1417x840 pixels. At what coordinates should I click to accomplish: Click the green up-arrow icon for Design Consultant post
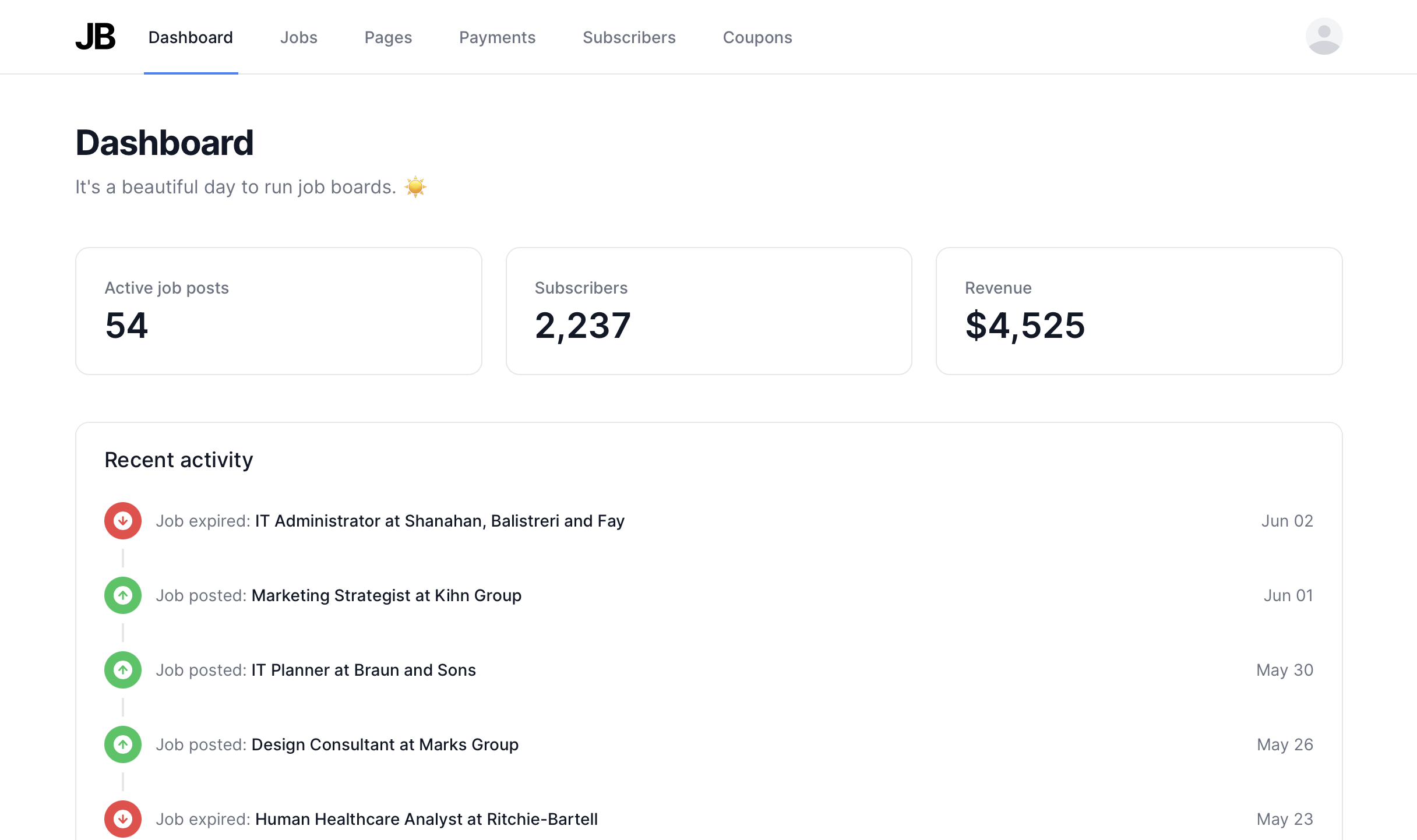tap(123, 744)
